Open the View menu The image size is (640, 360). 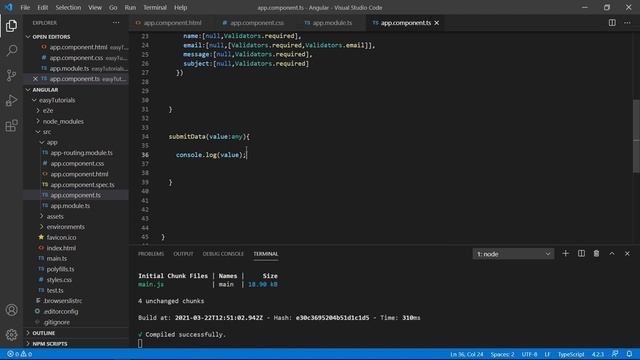point(95,7)
